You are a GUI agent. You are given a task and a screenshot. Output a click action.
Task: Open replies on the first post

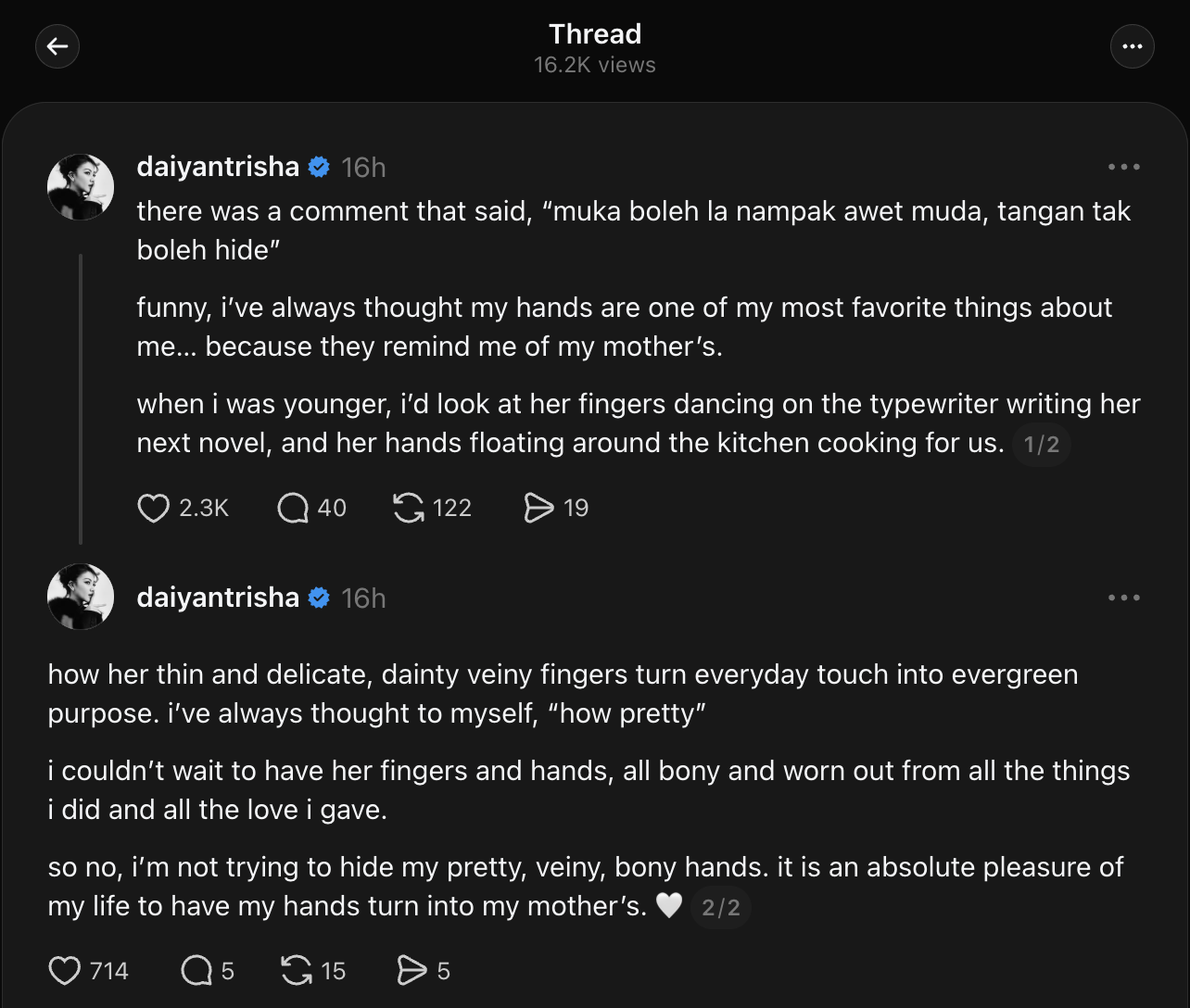point(293,508)
